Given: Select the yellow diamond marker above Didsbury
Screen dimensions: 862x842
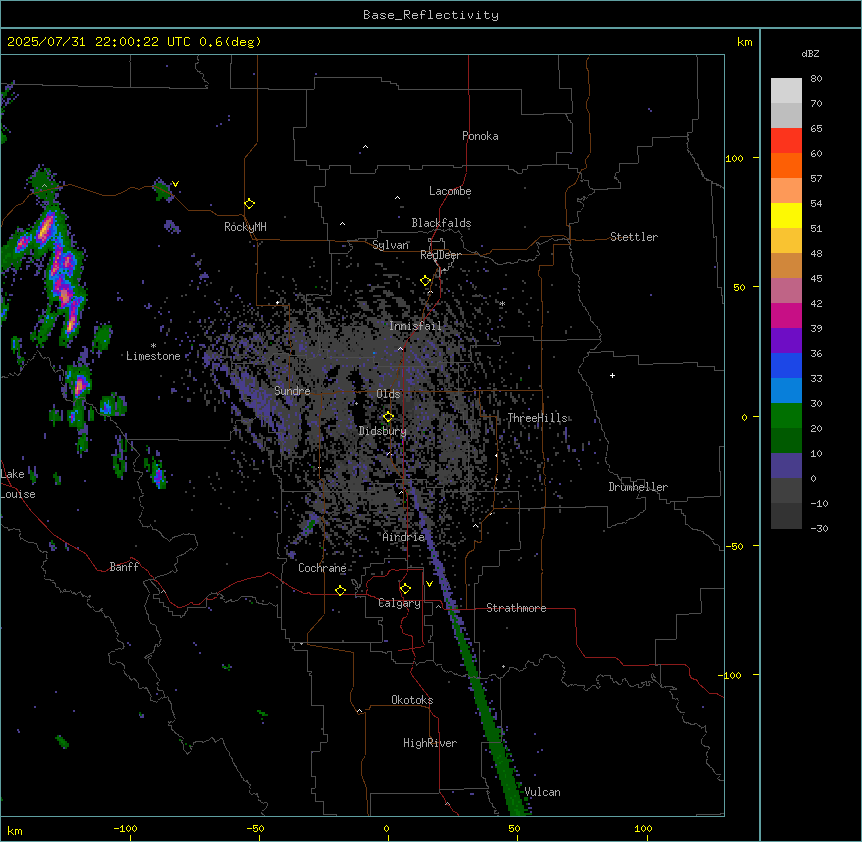Looking at the screenshot, I should pyautogui.click(x=388, y=417).
